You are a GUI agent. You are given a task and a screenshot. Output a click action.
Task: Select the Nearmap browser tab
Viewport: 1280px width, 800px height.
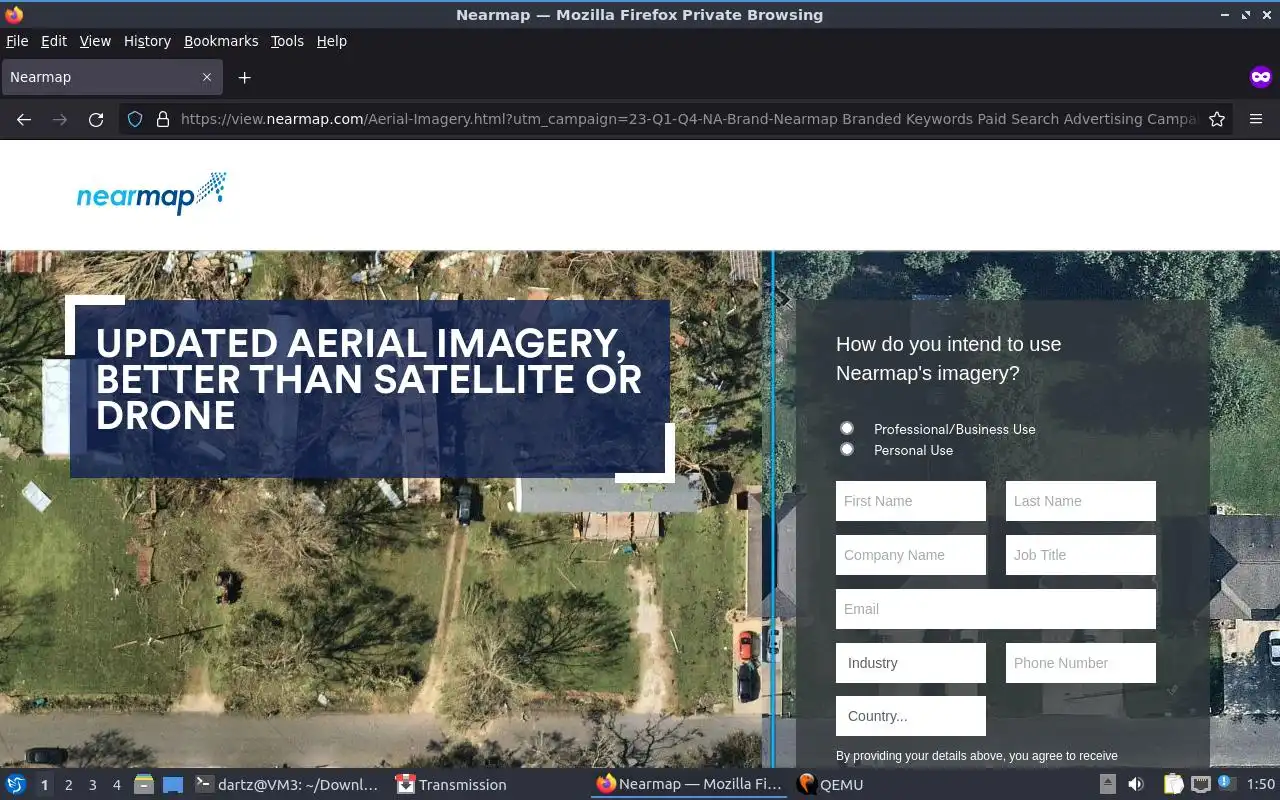[111, 77]
